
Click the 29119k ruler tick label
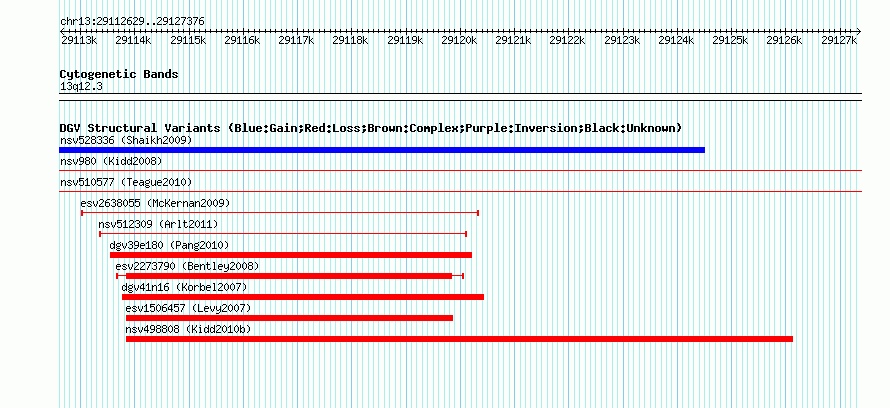coord(405,40)
